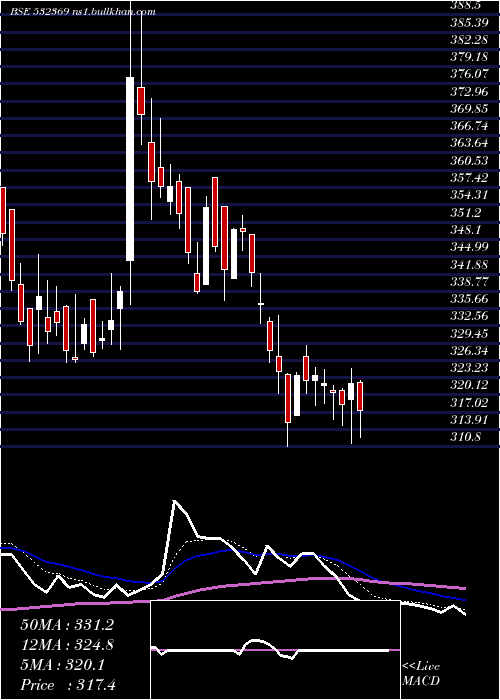The width and height of the screenshot is (500, 700).
Task: Click the 320.12 price axis label
Action: [x=470, y=385]
